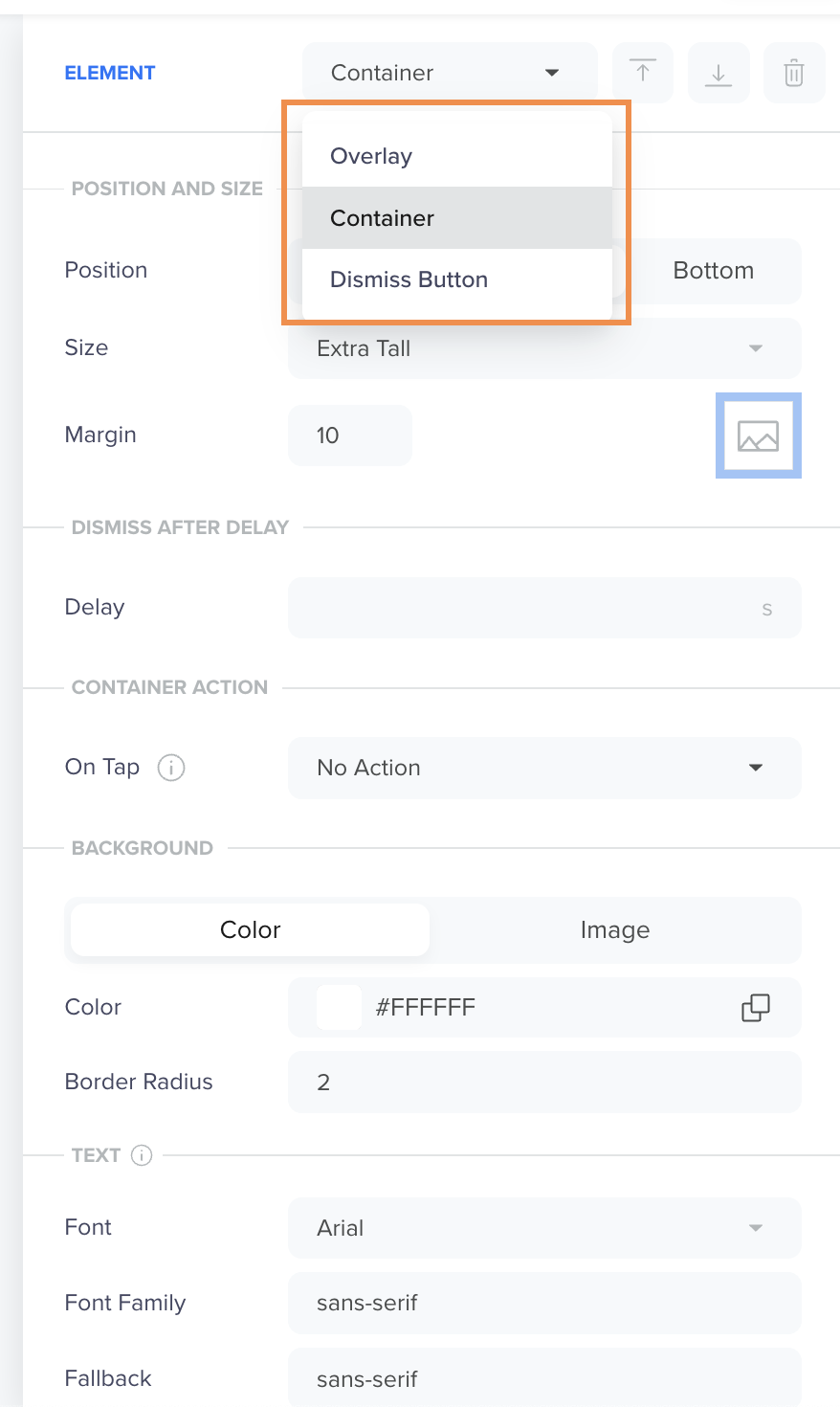
Task: Click the copy icon in Color field
Action: [756, 1007]
